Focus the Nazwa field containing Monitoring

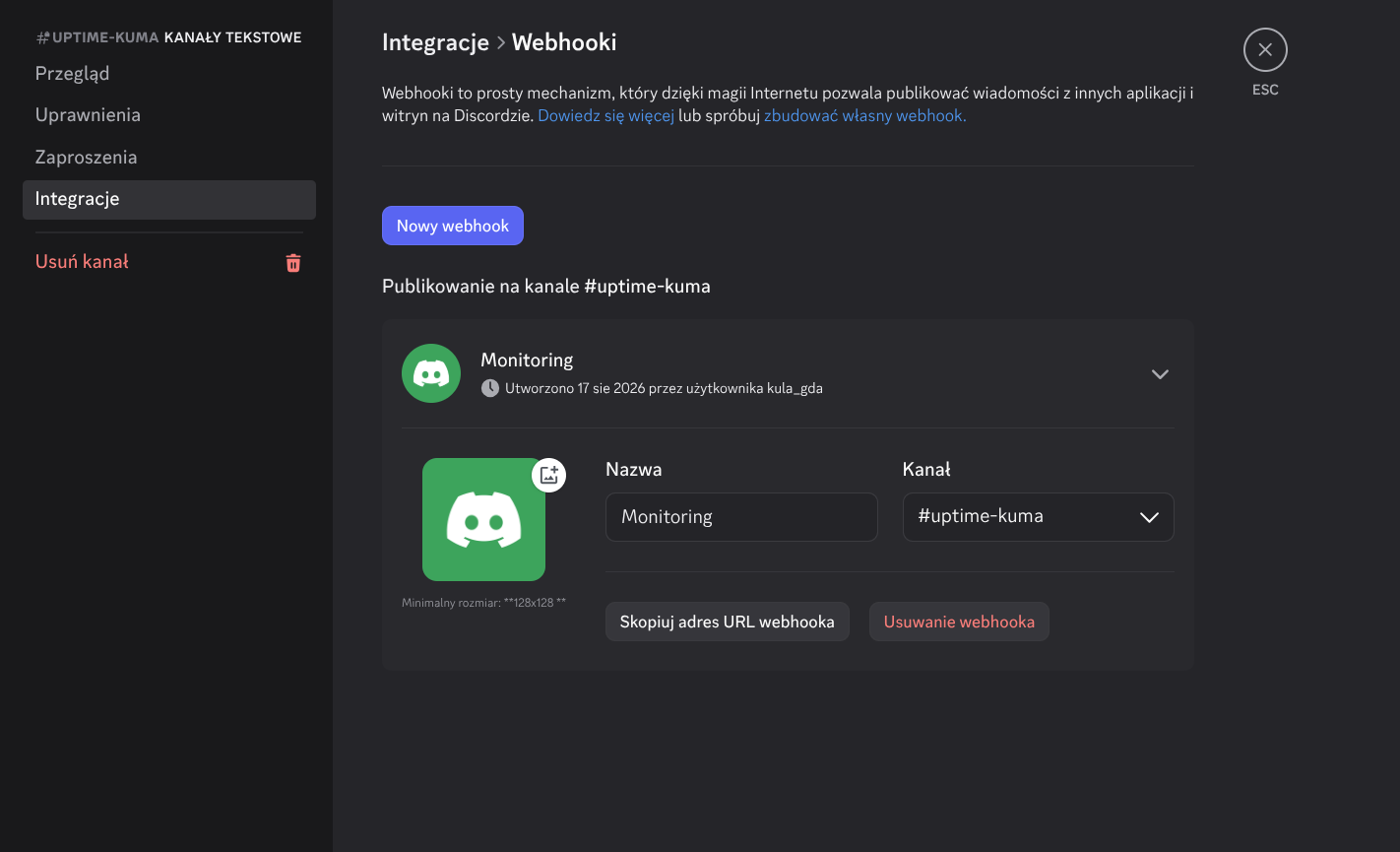click(x=741, y=517)
